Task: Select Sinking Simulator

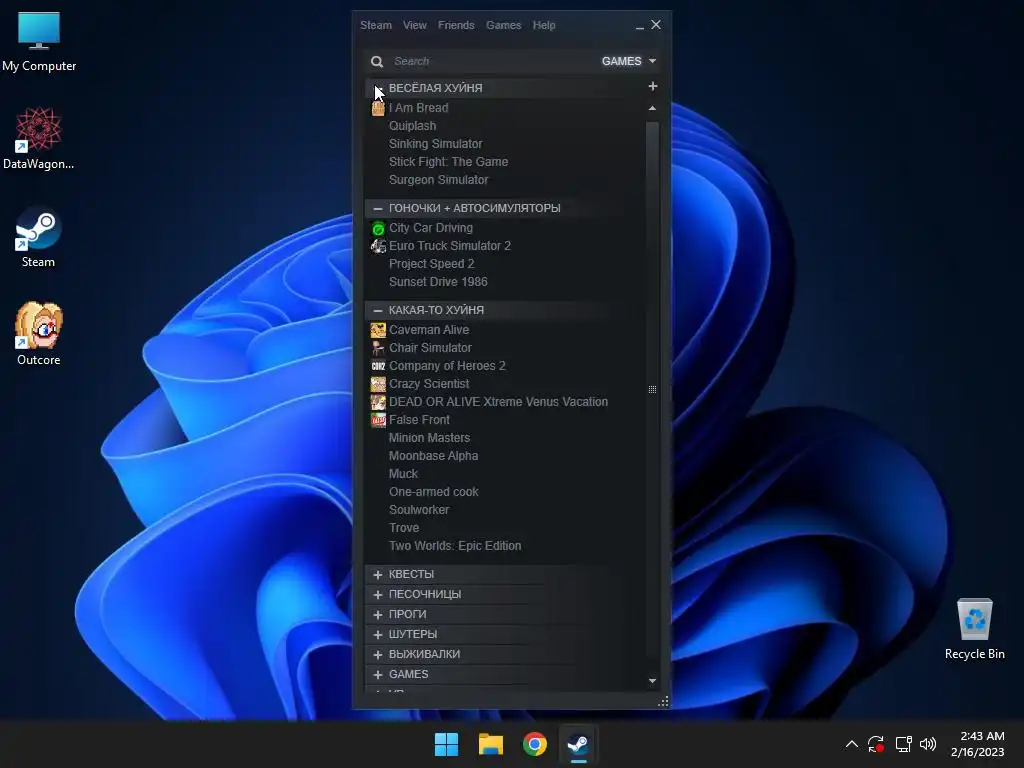Action: pyautogui.click(x=436, y=144)
